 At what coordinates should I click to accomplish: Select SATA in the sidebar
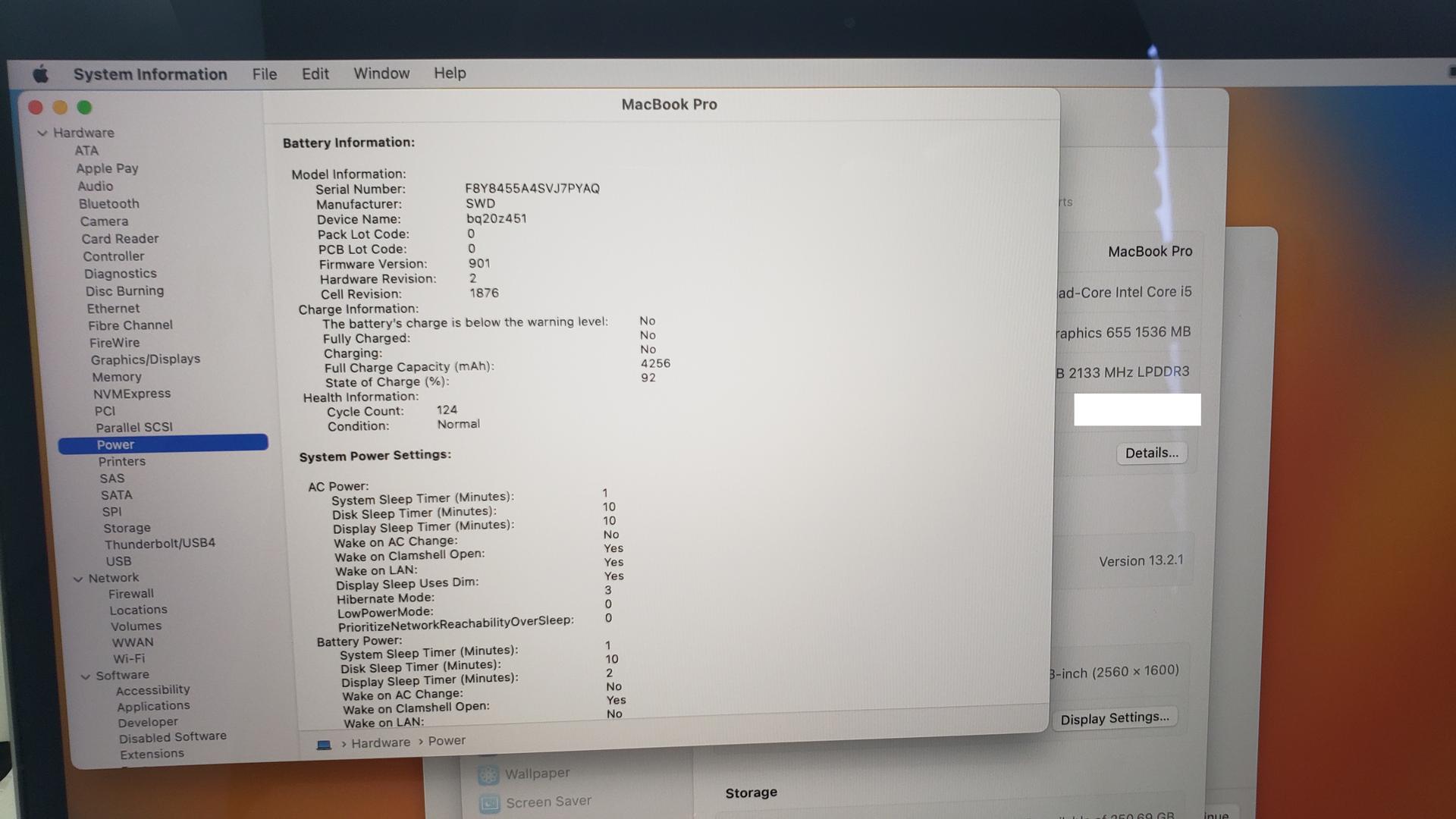coord(117,495)
